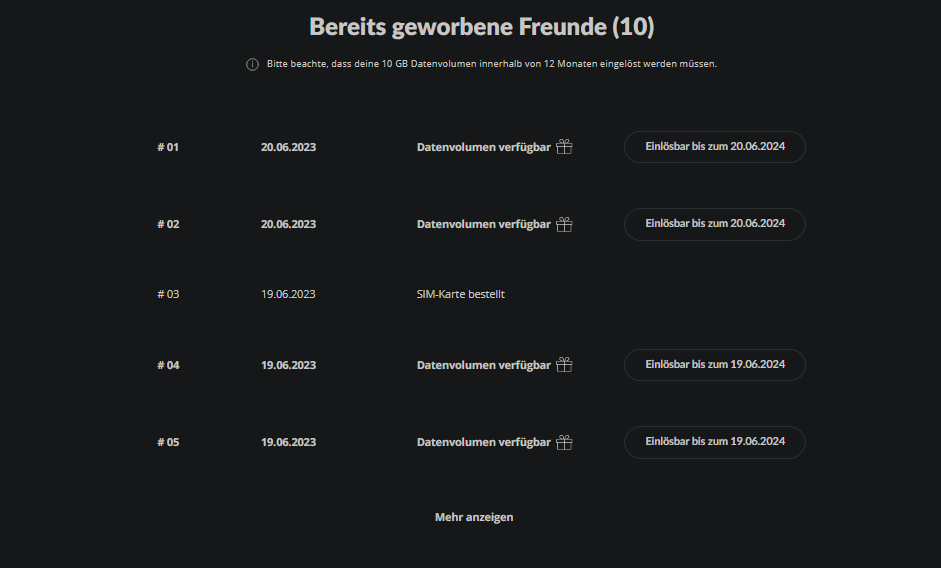Click the # 03 entry number
Image resolution: width=941 pixels, height=568 pixels.
pyautogui.click(x=168, y=294)
